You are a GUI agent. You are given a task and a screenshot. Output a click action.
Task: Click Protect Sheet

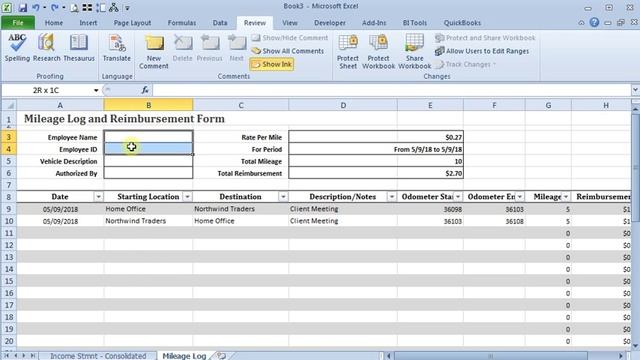pos(348,52)
